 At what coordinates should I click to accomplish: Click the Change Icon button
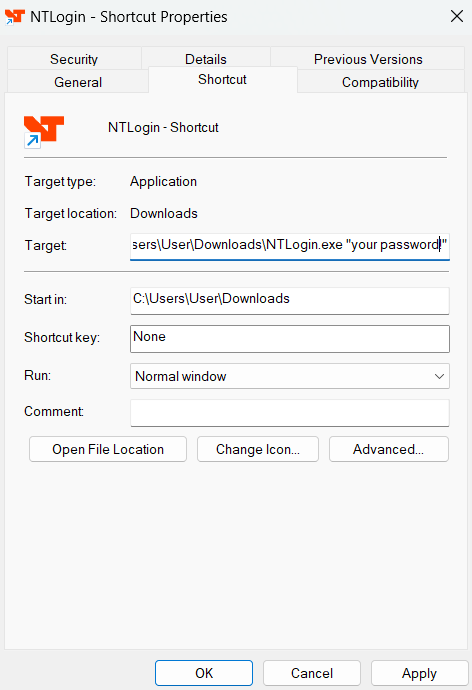(258, 449)
